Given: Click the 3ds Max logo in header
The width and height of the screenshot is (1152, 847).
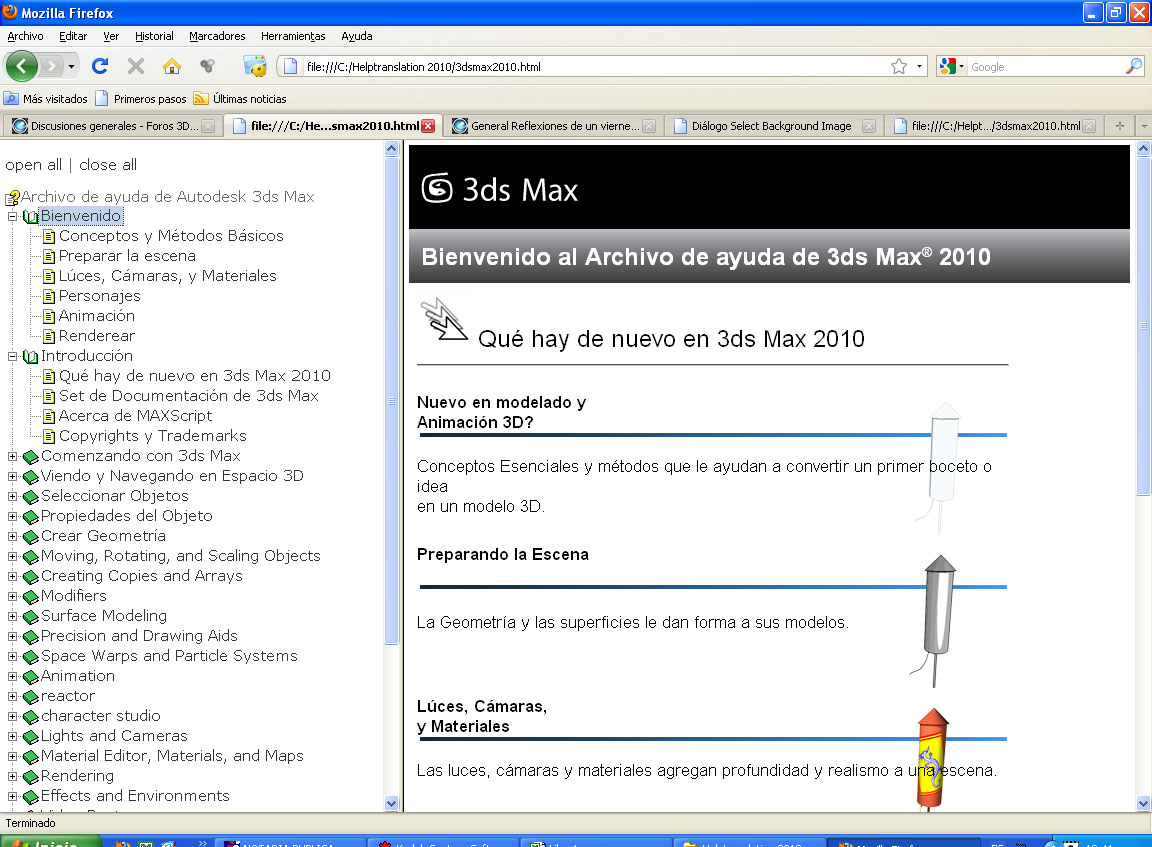Looking at the screenshot, I should click(500, 189).
